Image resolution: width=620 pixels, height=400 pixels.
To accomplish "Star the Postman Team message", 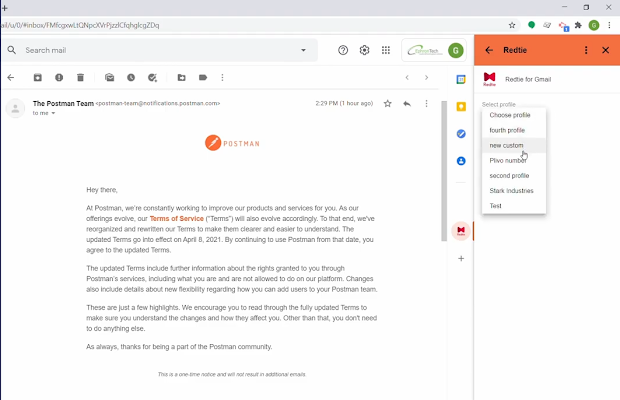I will [388, 104].
